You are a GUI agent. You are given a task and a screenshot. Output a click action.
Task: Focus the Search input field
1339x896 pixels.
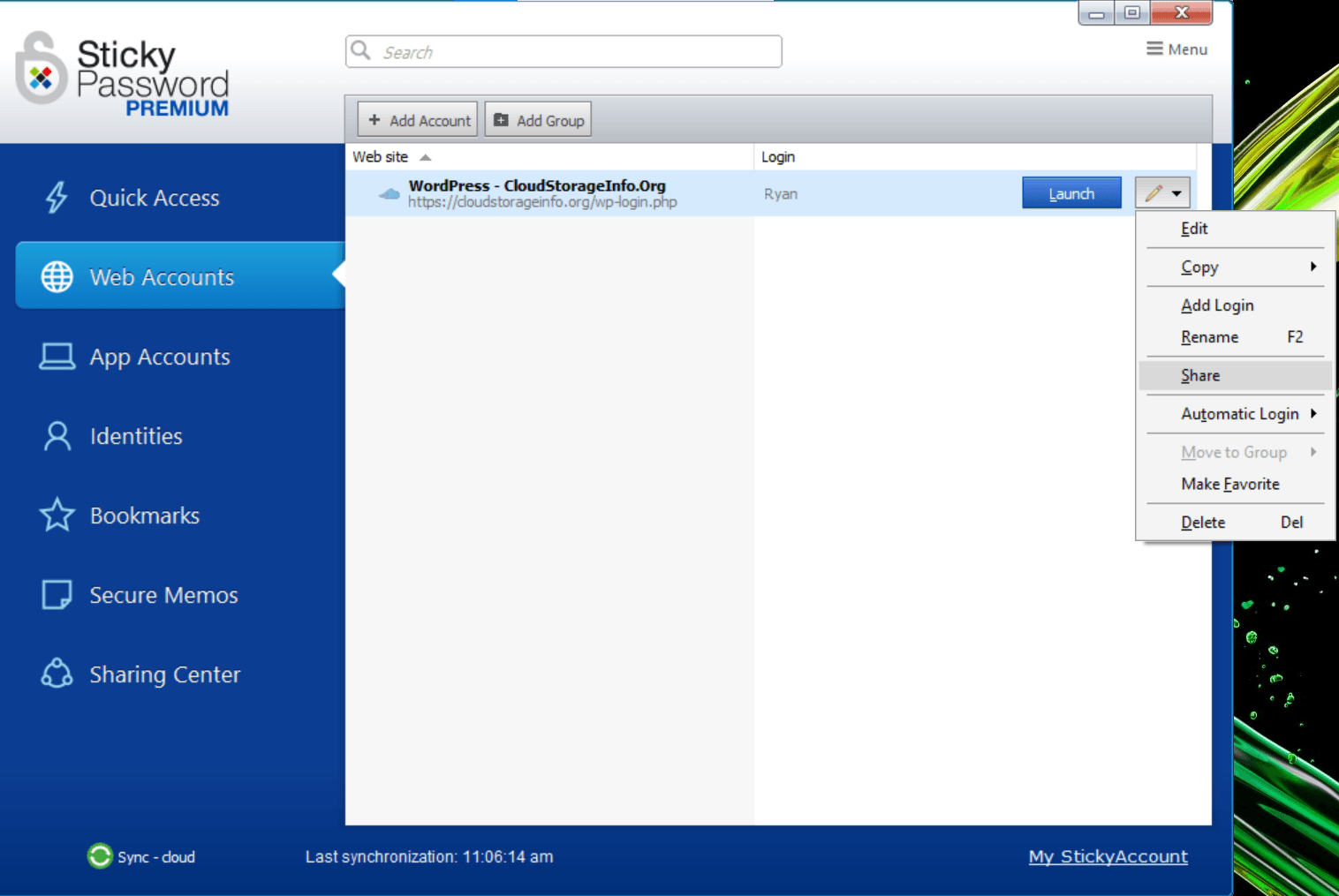(x=564, y=51)
